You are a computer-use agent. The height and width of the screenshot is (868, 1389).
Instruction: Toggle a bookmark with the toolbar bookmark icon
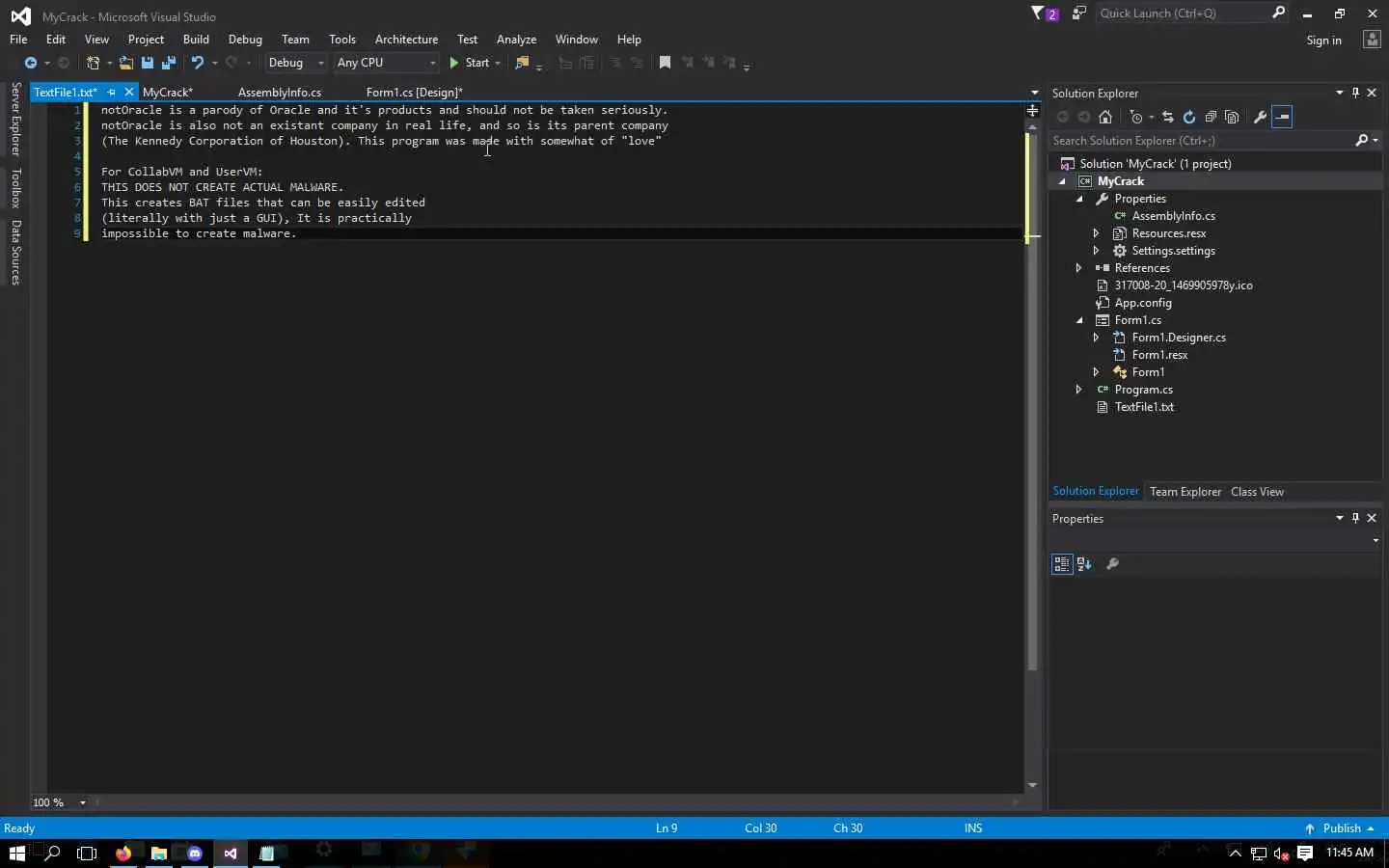point(665,63)
